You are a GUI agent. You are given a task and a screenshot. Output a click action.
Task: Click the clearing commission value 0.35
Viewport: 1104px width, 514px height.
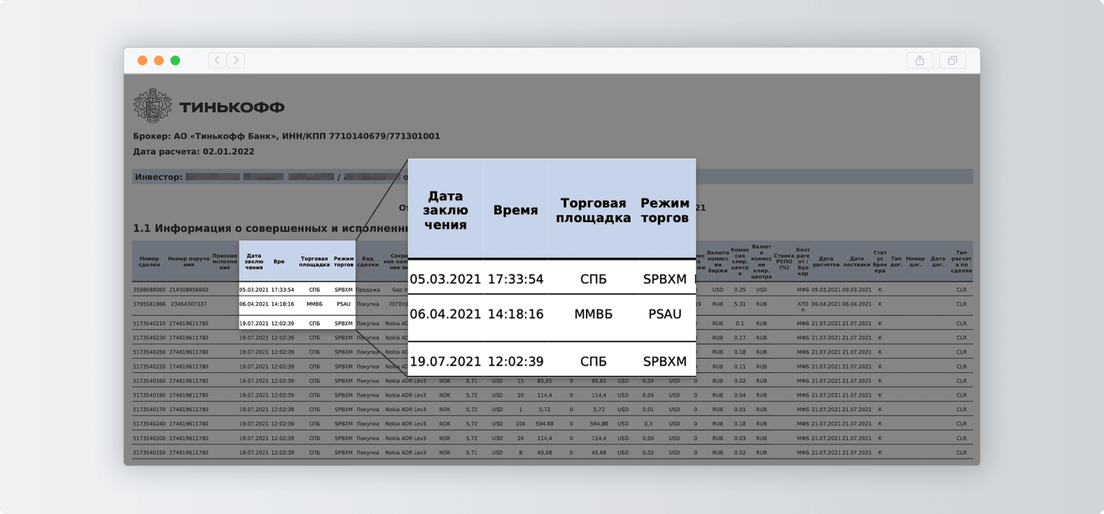(x=739, y=289)
